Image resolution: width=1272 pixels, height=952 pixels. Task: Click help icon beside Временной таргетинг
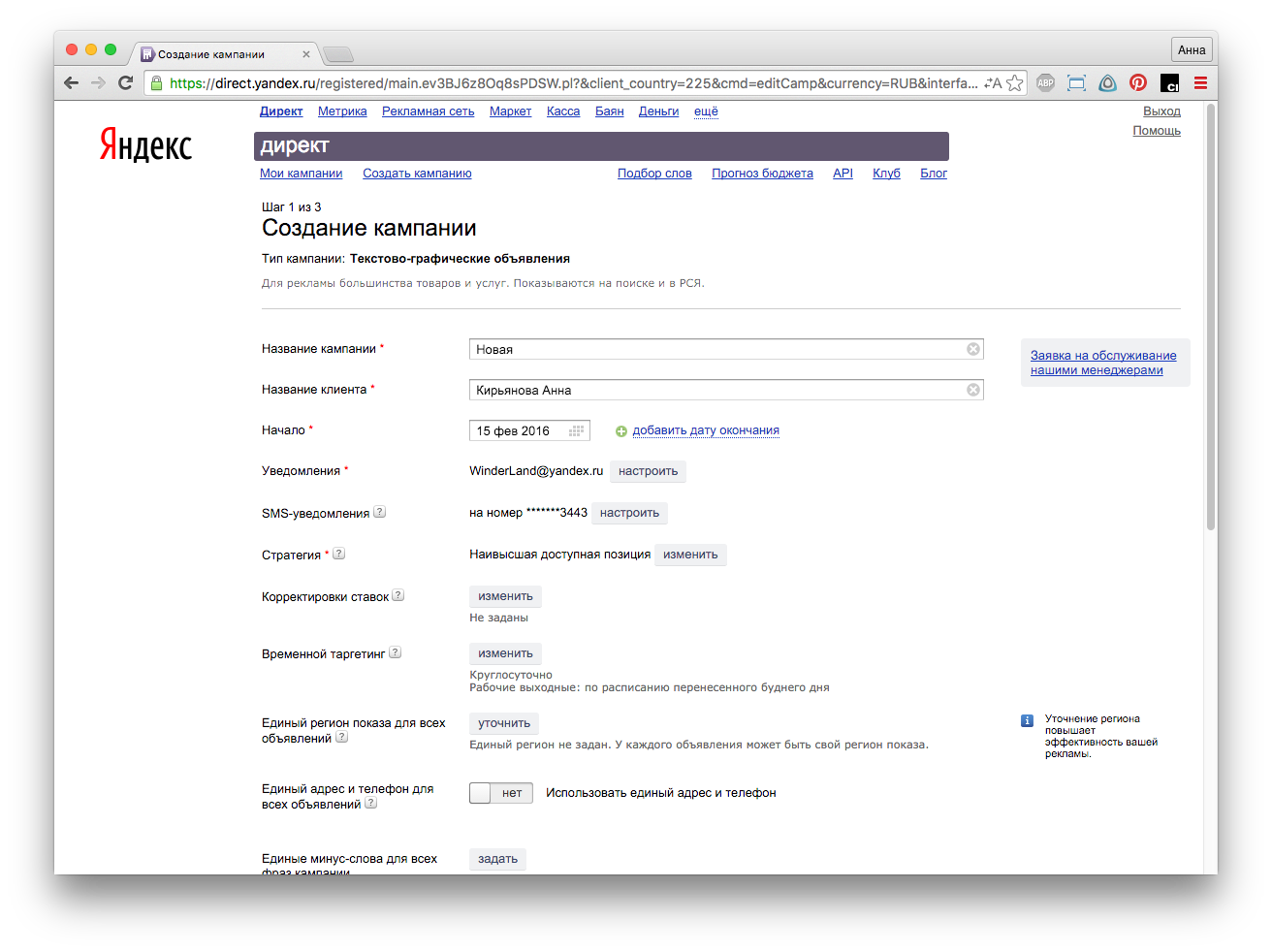396,653
